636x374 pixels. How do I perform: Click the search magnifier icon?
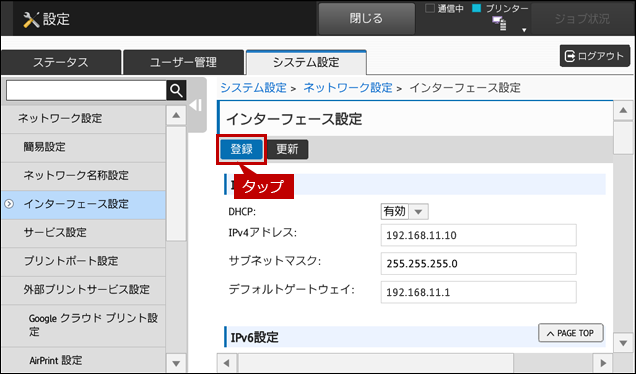pos(176,90)
